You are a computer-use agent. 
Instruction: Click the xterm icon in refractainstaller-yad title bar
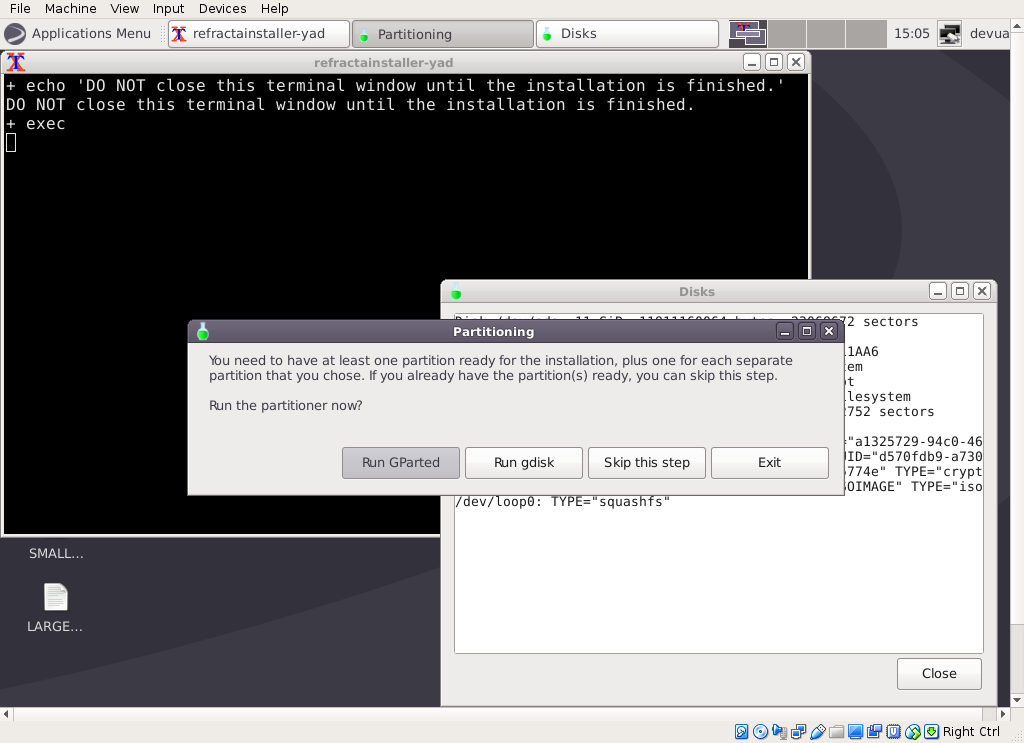16,63
